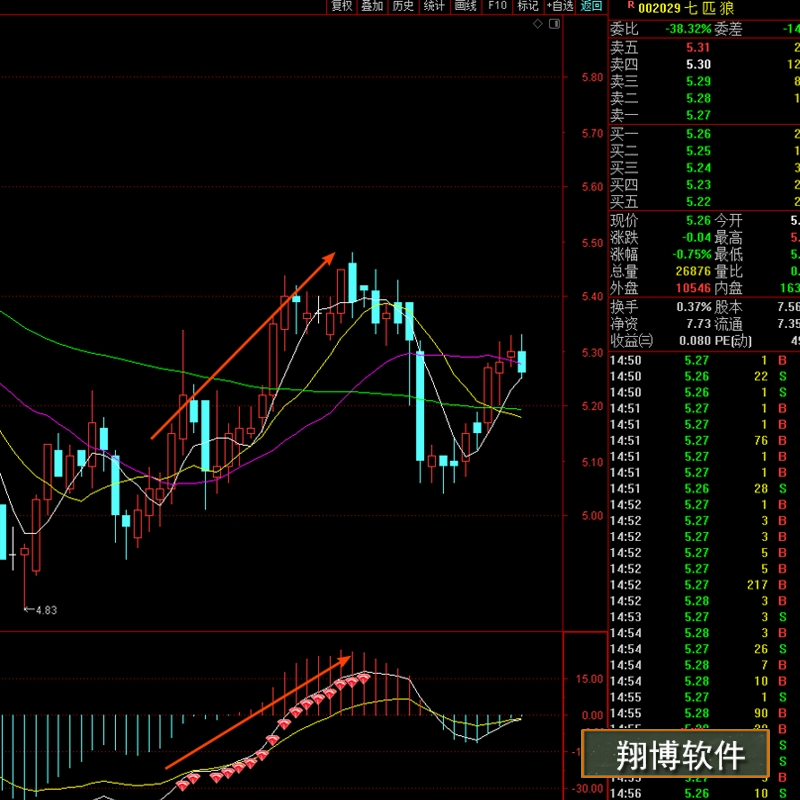Click the diamond icon above the chart
800x800 pixels.
(537, 24)
